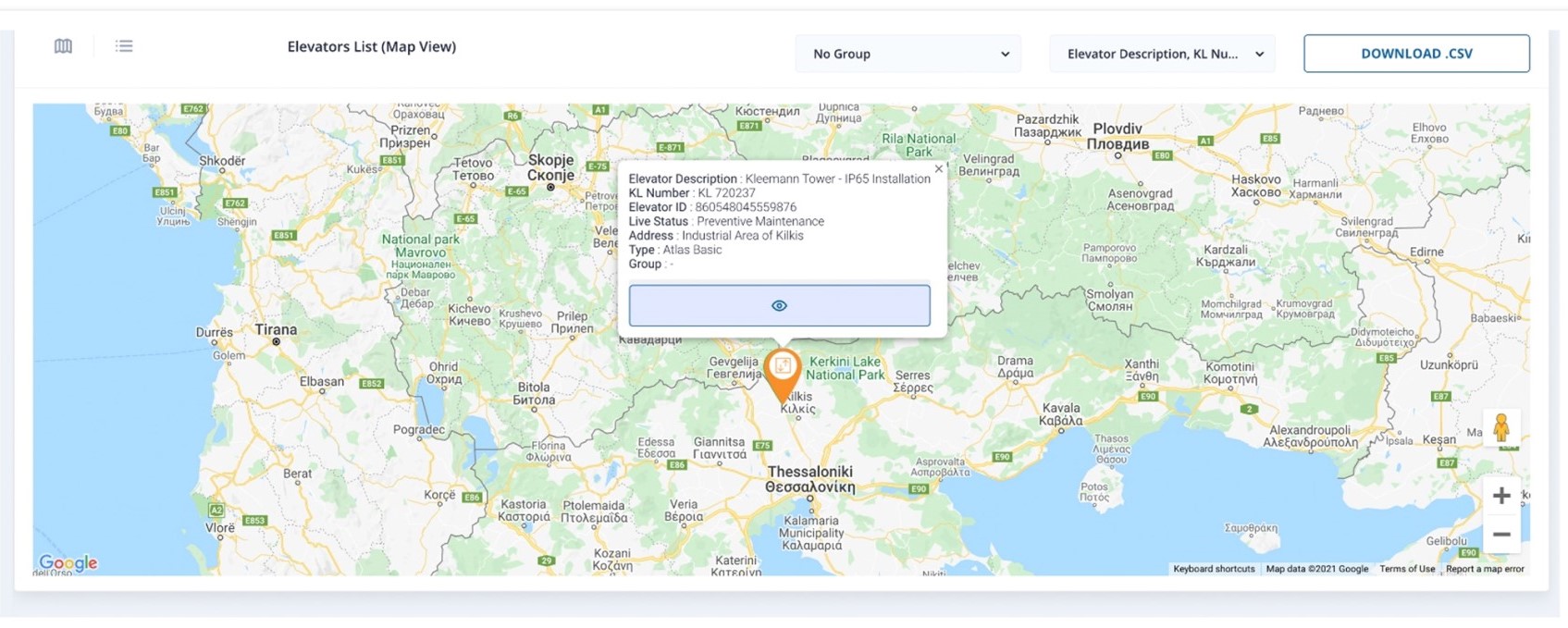Click Elevator ID 860548045559876 text
Viewport: 1568px width, 628px height.
click(x=712, y=207)
